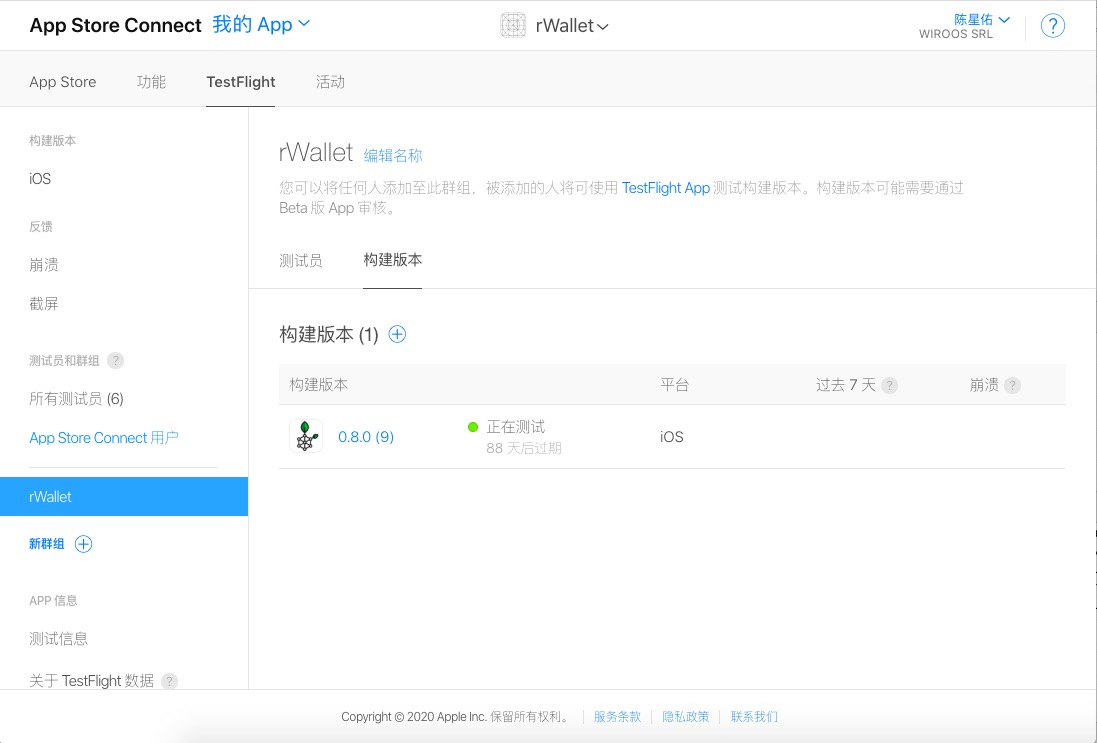Add a build with the plus icon

pyautogui.click(x=397, y=334)
